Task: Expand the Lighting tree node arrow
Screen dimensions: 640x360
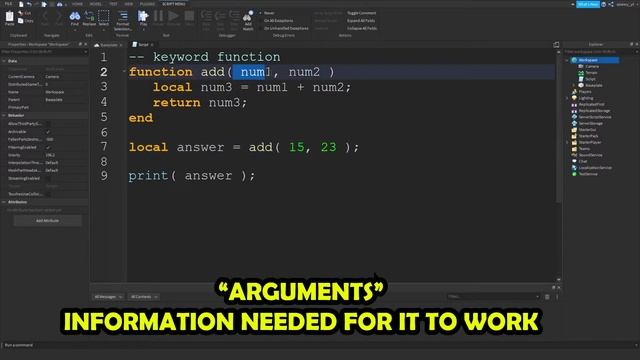Action: pyautogui.click(x=567, y=98)
